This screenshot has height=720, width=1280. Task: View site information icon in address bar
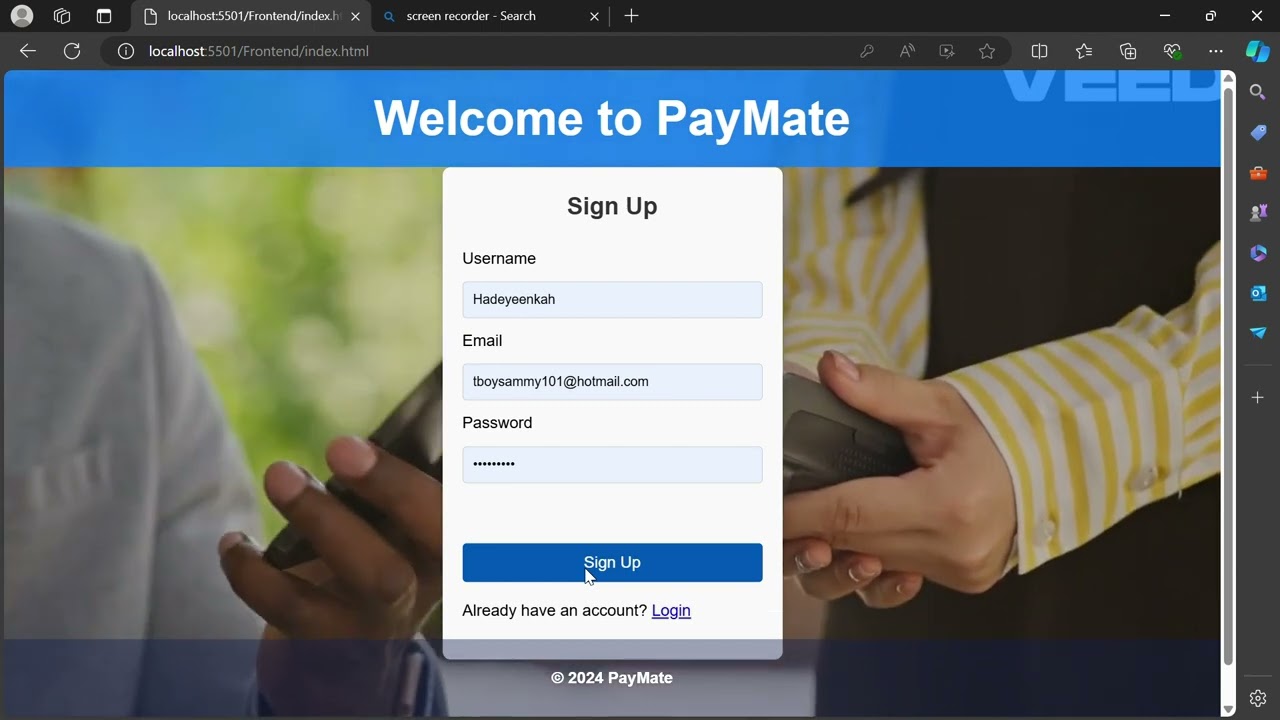click(x=126, y=51)
